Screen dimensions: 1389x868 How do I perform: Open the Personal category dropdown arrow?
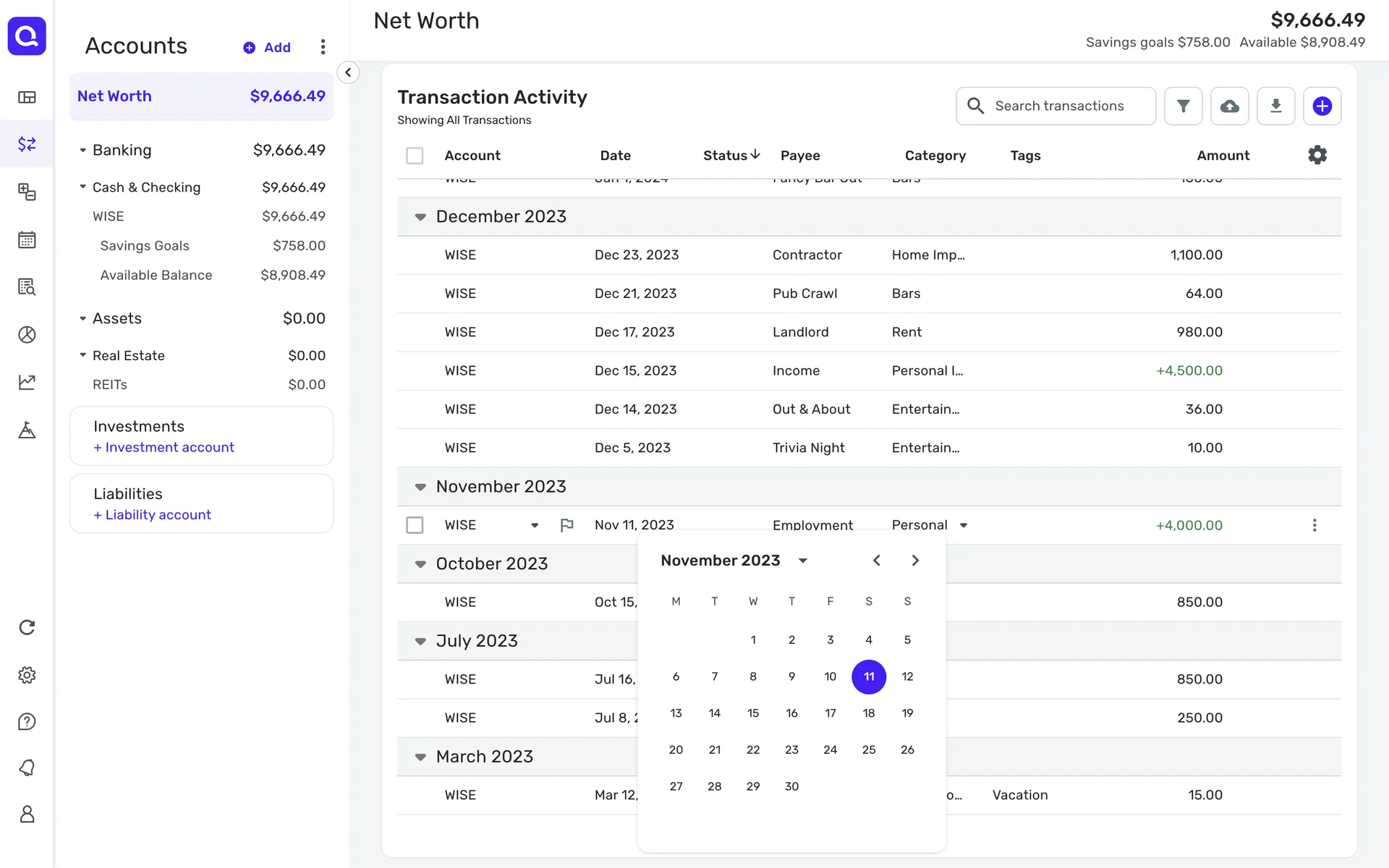964,526
